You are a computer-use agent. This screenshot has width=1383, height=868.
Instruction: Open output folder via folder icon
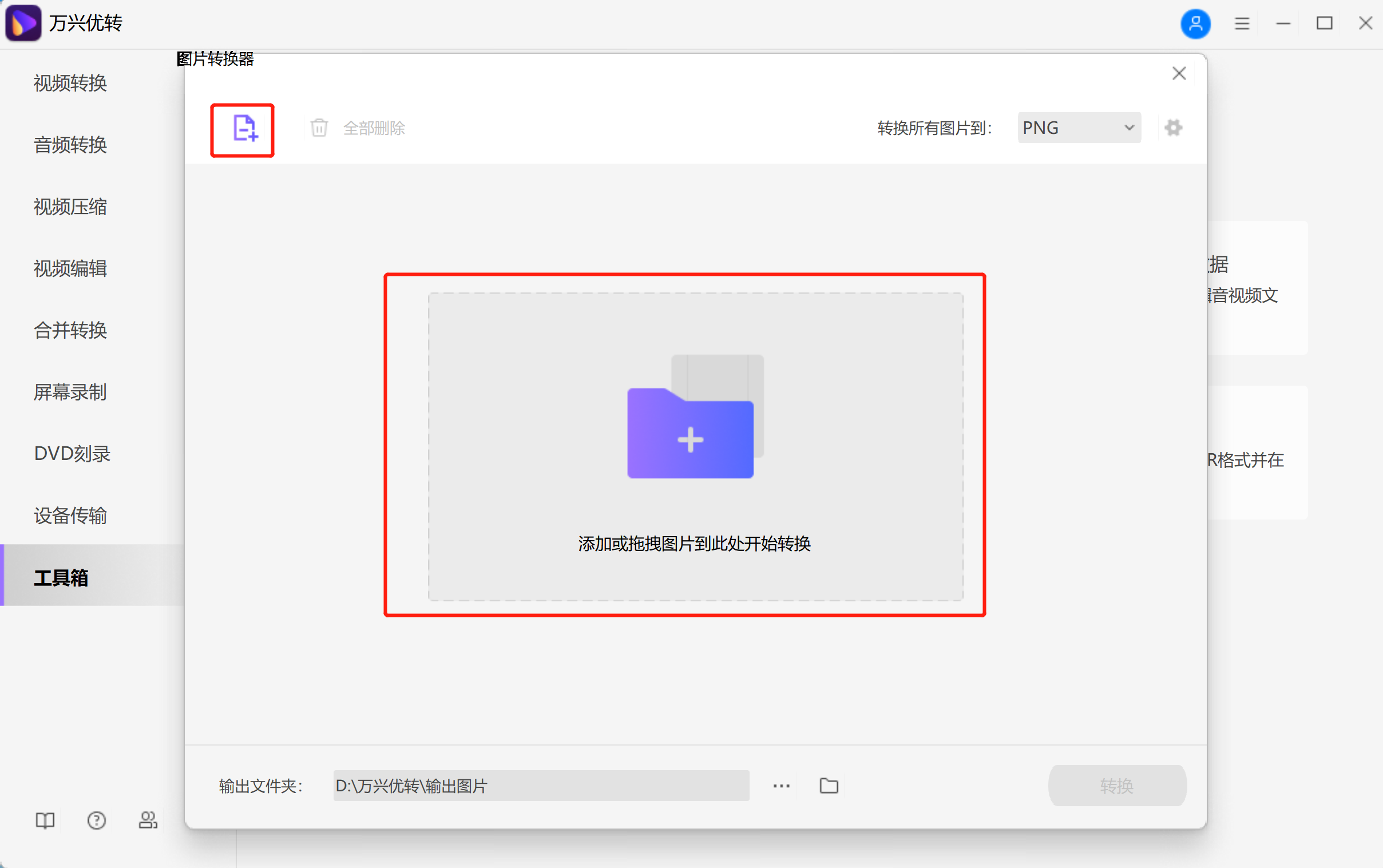(829, 786)
